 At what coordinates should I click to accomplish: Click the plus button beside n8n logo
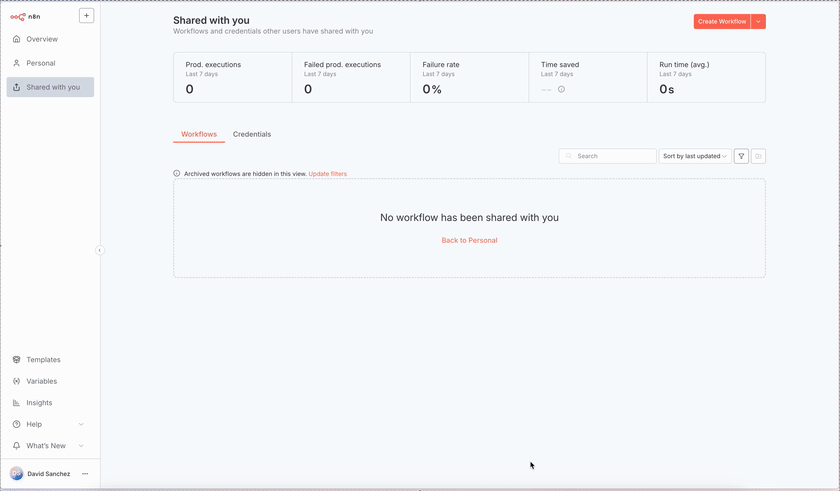pyautogui.click(x=86, y=16)
